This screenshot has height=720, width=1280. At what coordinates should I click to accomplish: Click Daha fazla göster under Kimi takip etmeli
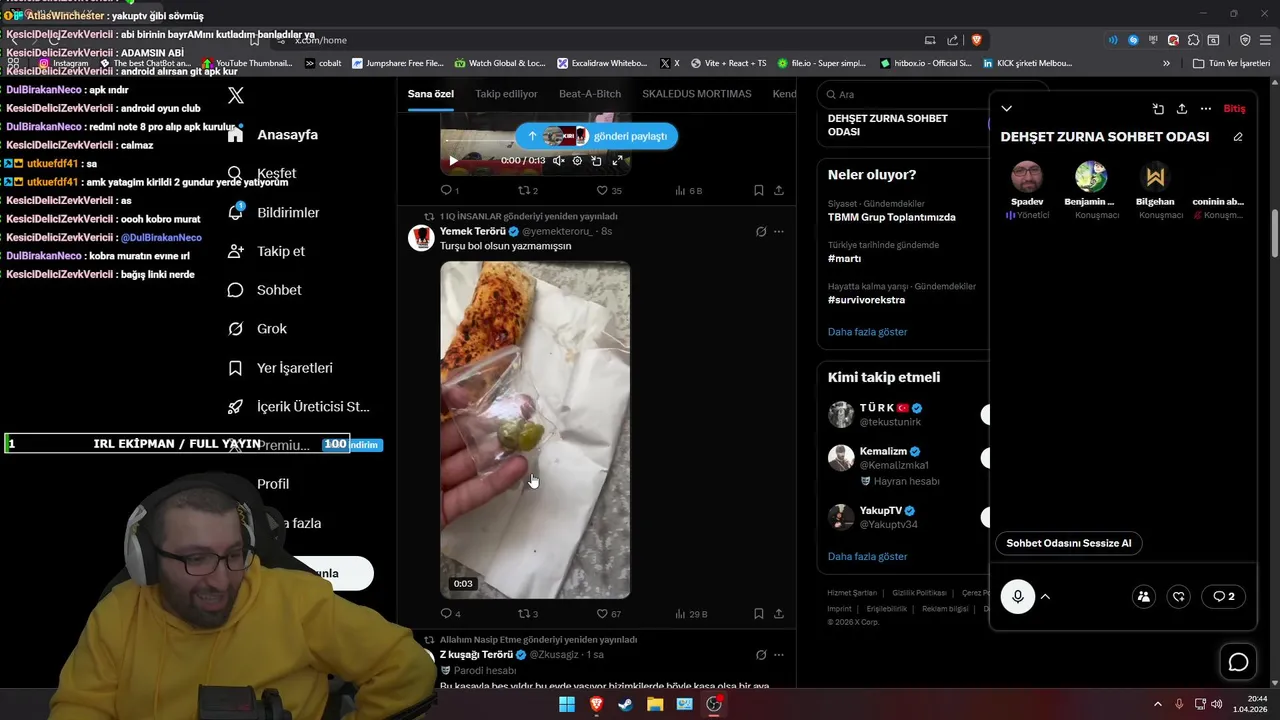click(x=867, y=556)
